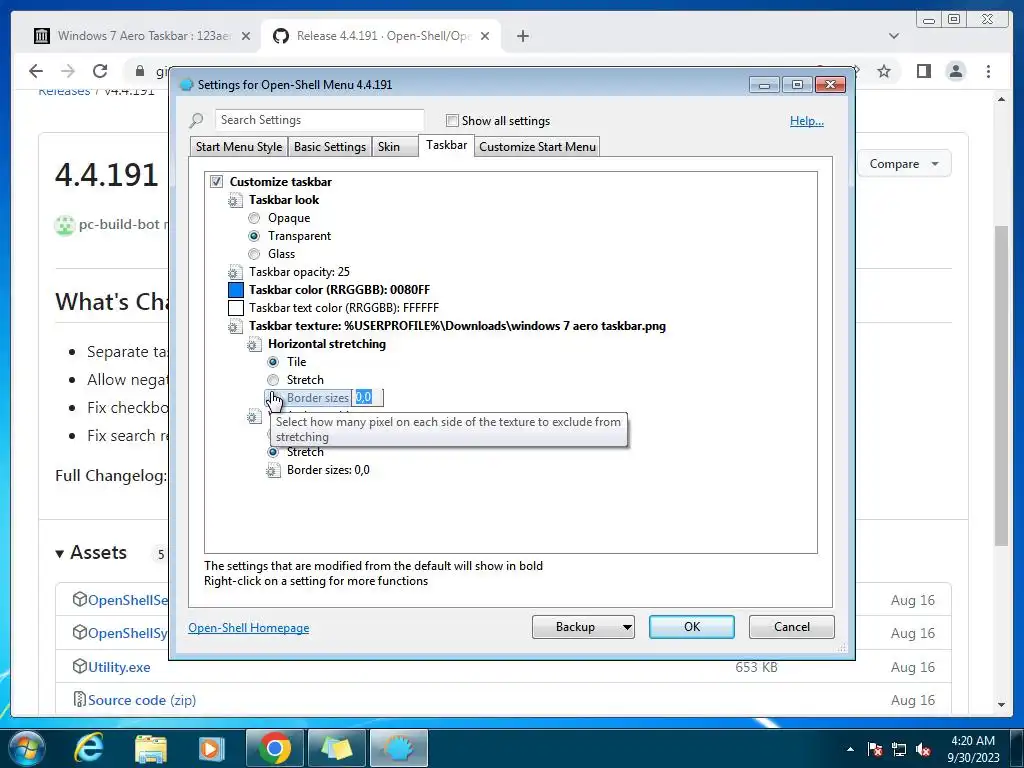Switch to Start Menu Style tab
1024x768 pixels.
[x=239, y=147]
